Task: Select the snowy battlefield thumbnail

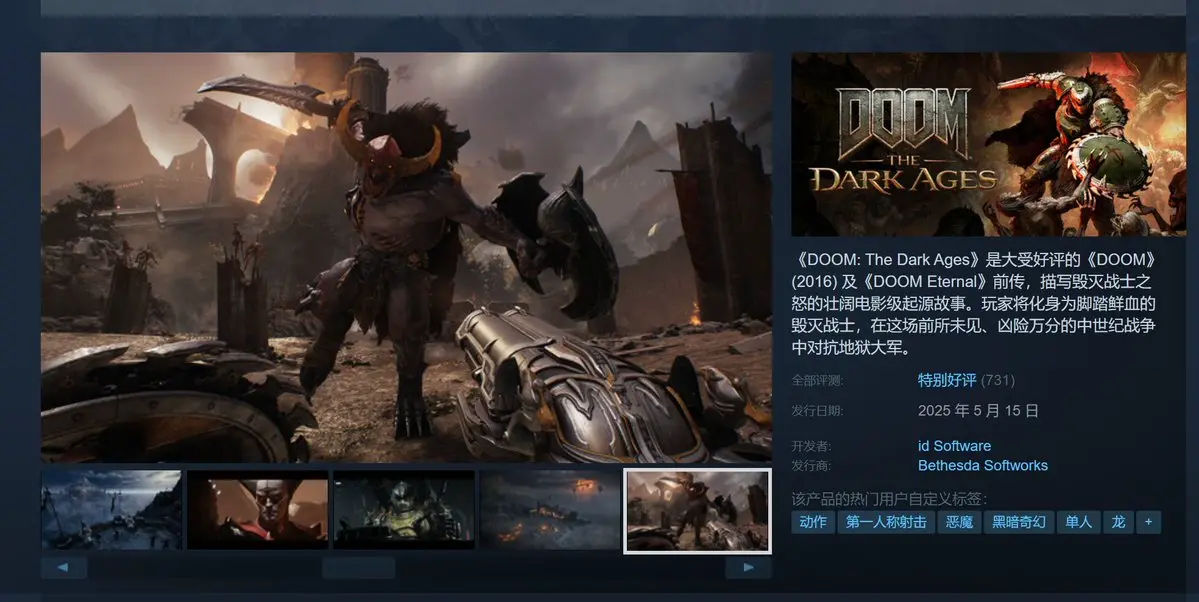Action: pyautogui.click(x=112, y=510)
